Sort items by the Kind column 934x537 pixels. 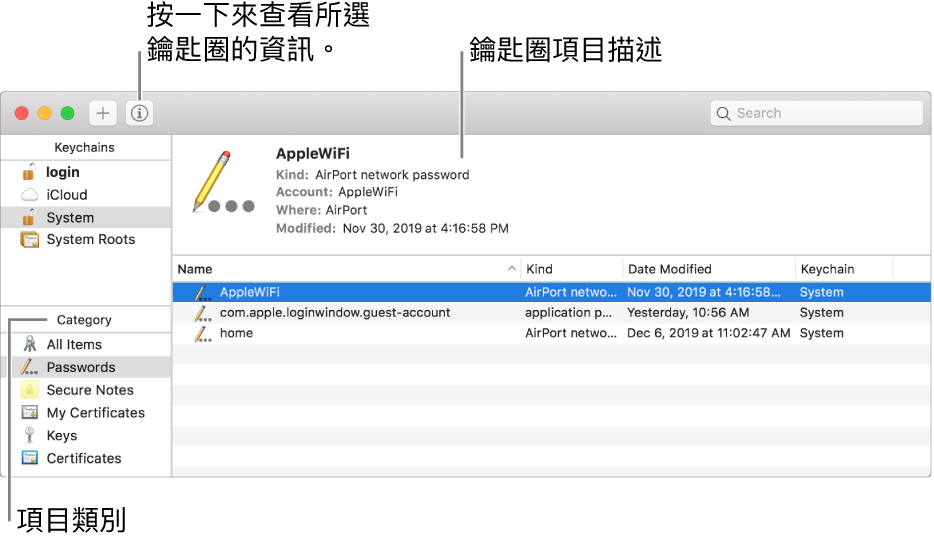(x=572, y=269)
